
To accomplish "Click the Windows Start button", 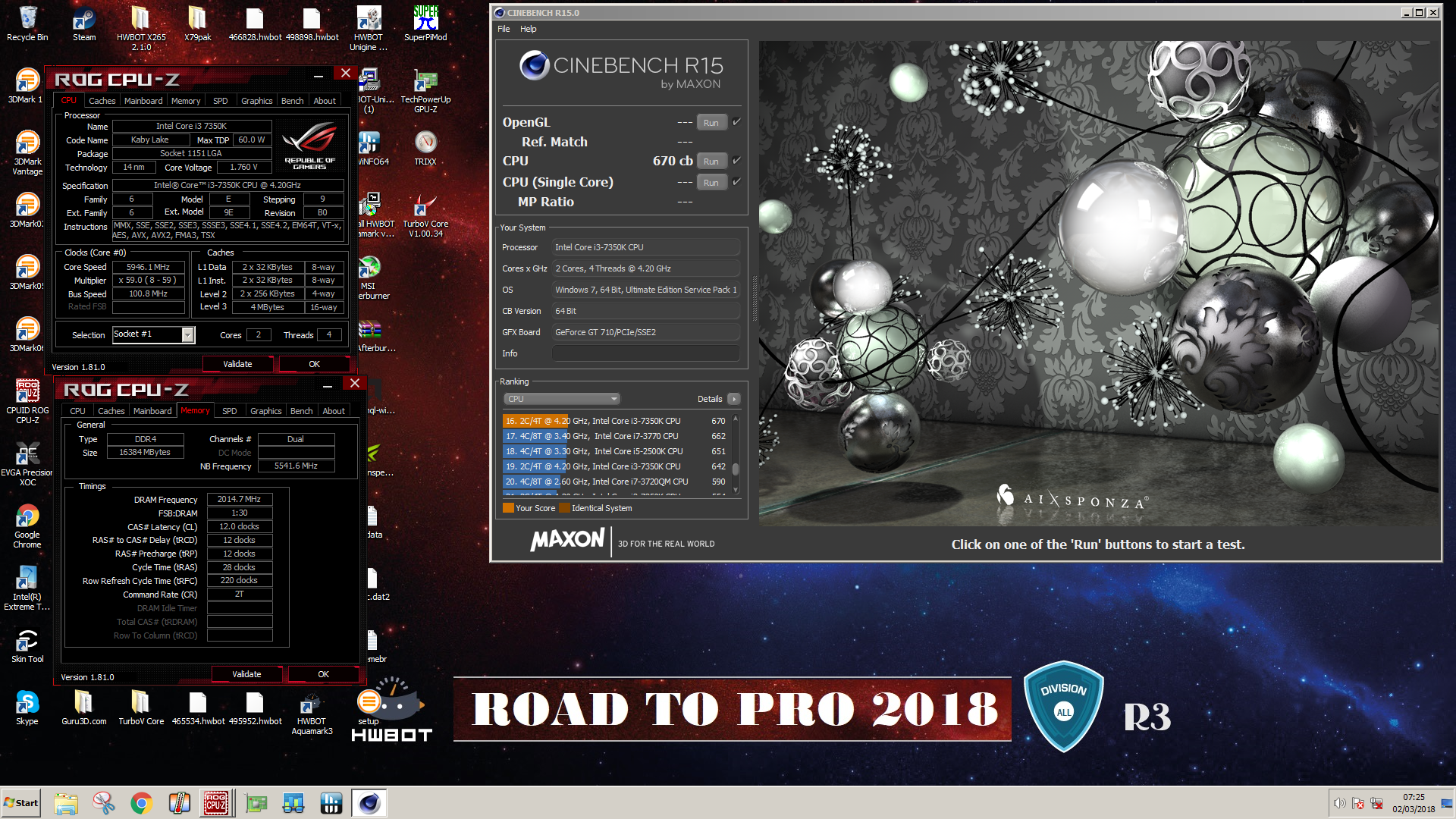I will 21,803.
